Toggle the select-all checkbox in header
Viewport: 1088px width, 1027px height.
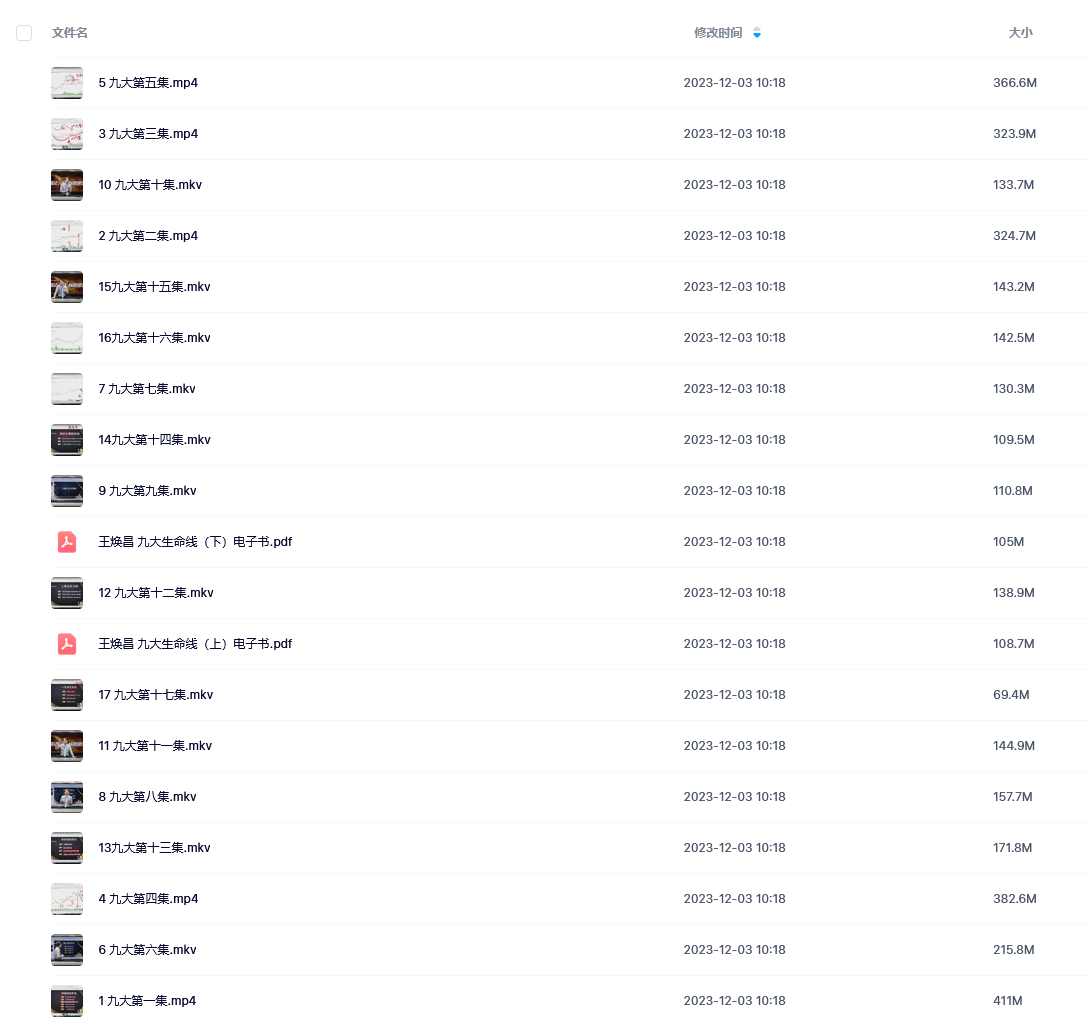click(24, 33)
